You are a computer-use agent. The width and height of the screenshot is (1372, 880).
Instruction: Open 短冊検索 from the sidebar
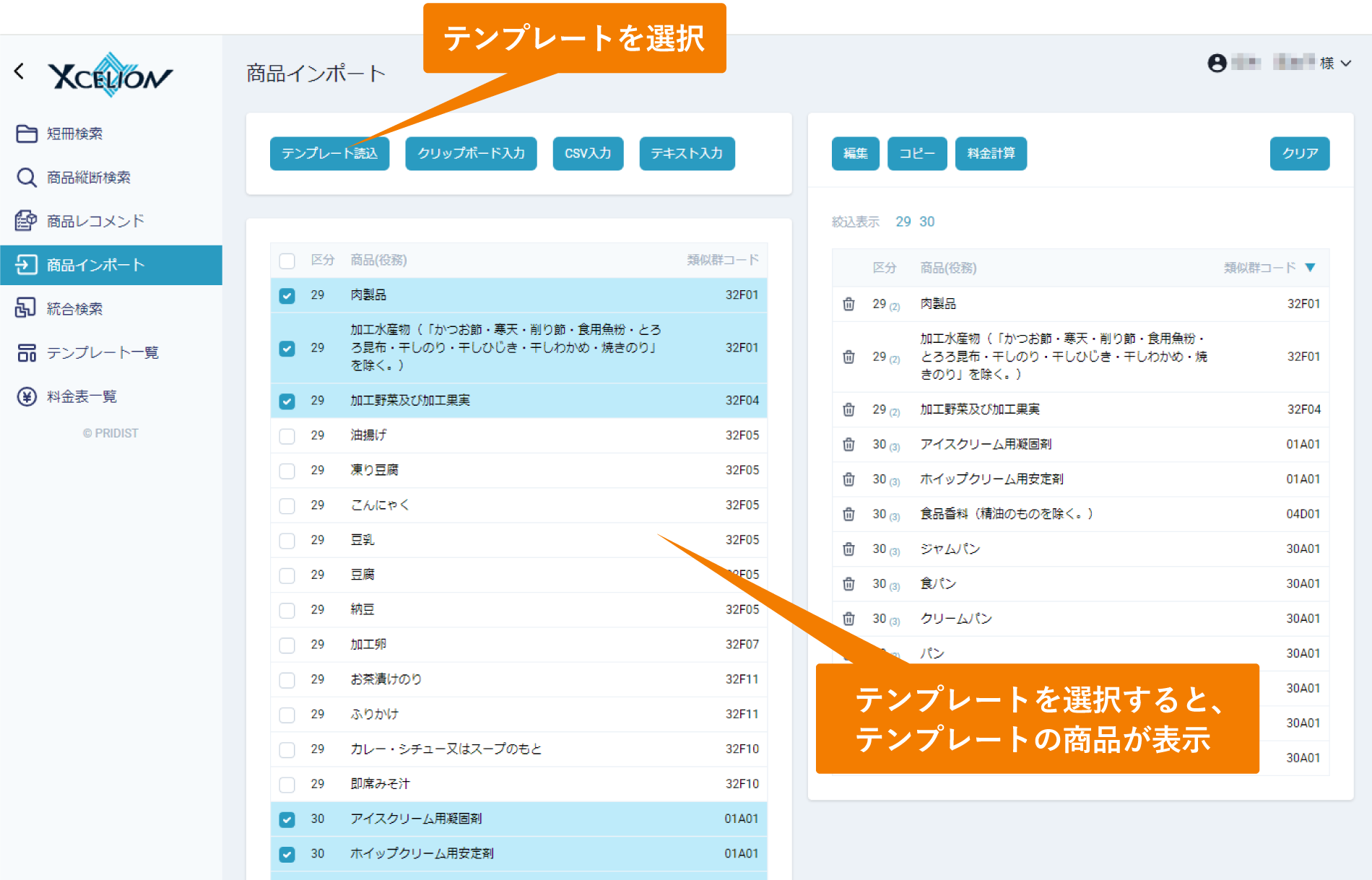(74, 134)
